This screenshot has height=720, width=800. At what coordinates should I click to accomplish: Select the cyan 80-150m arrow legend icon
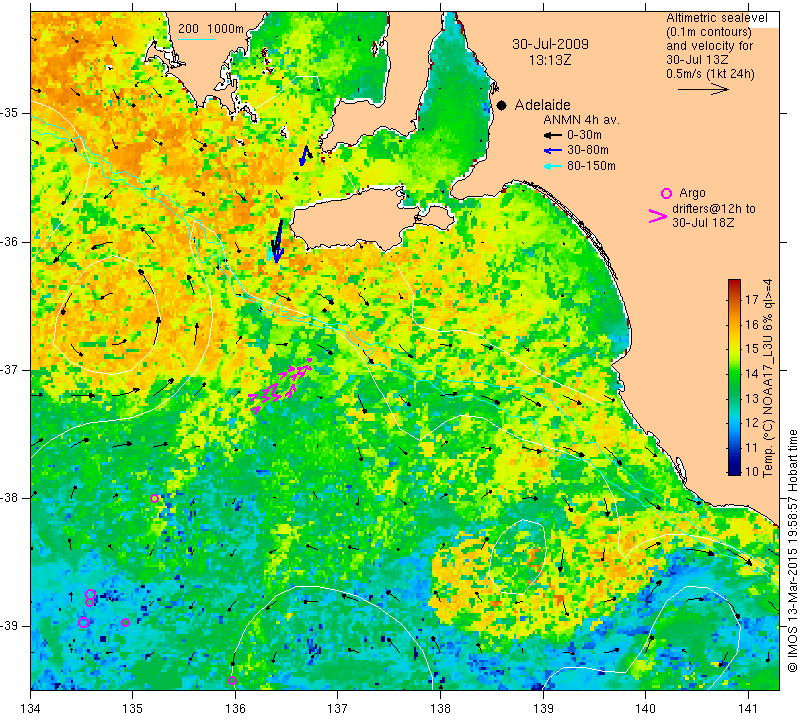pyautogui.click(x=552, y=166)
